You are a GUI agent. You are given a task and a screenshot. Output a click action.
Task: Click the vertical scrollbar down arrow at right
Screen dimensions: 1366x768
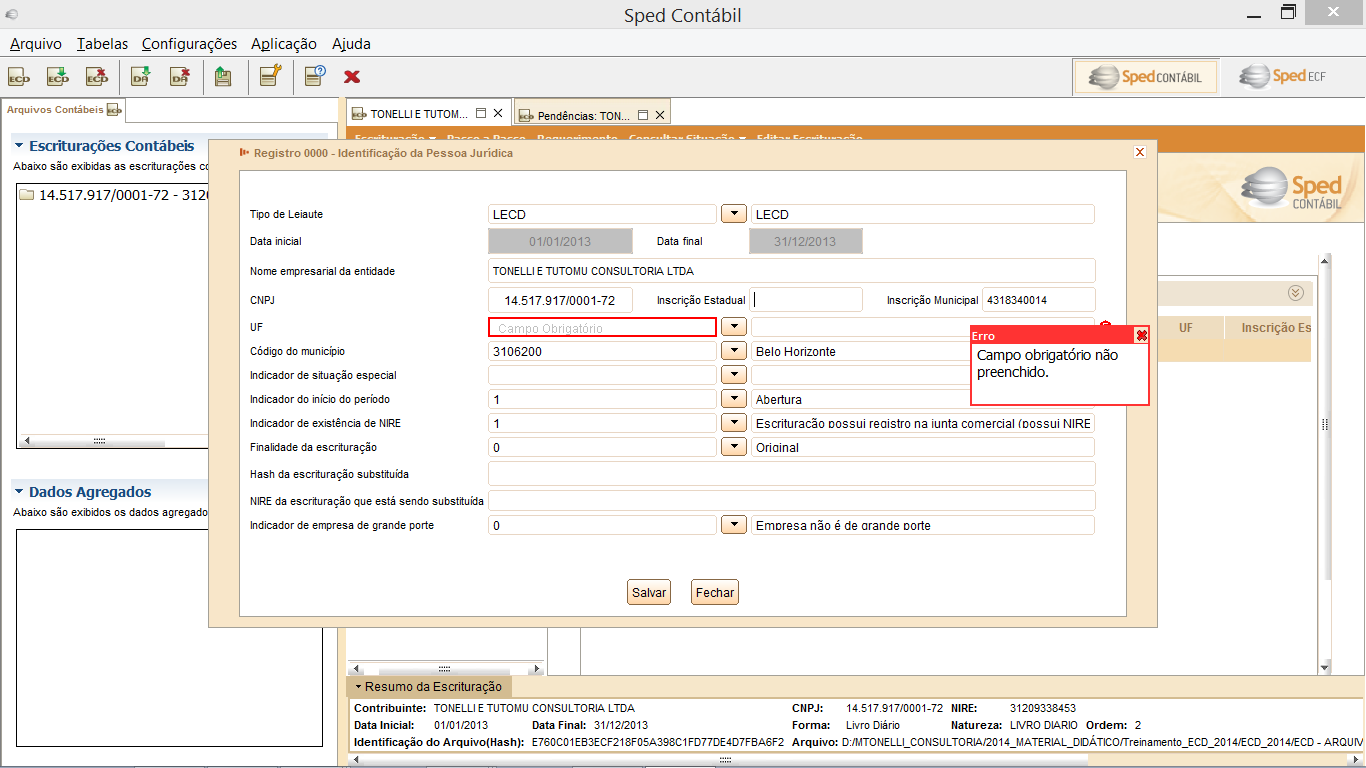[1326, 667]
